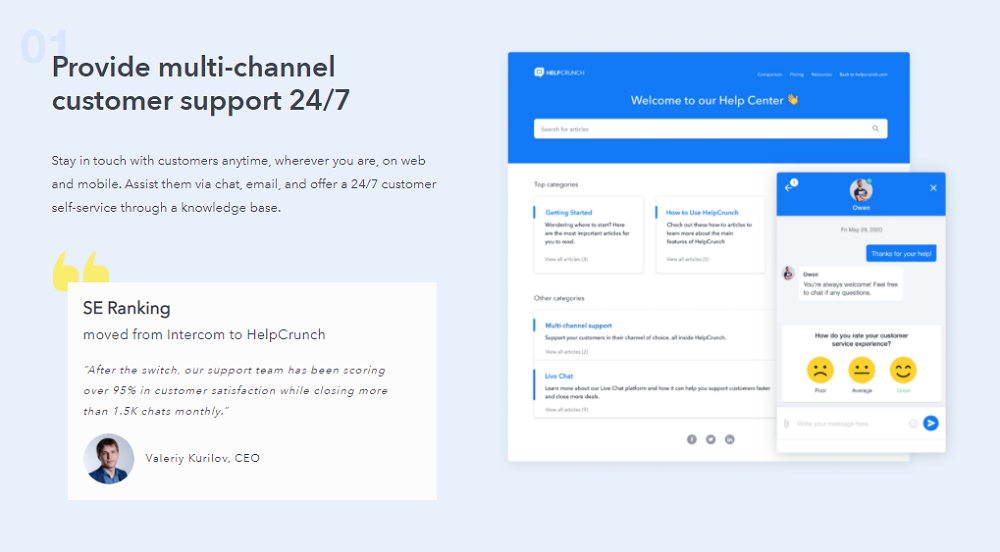Open the Resources menu item
This screenshot has width=1000, height=552.
click(821, 75)
